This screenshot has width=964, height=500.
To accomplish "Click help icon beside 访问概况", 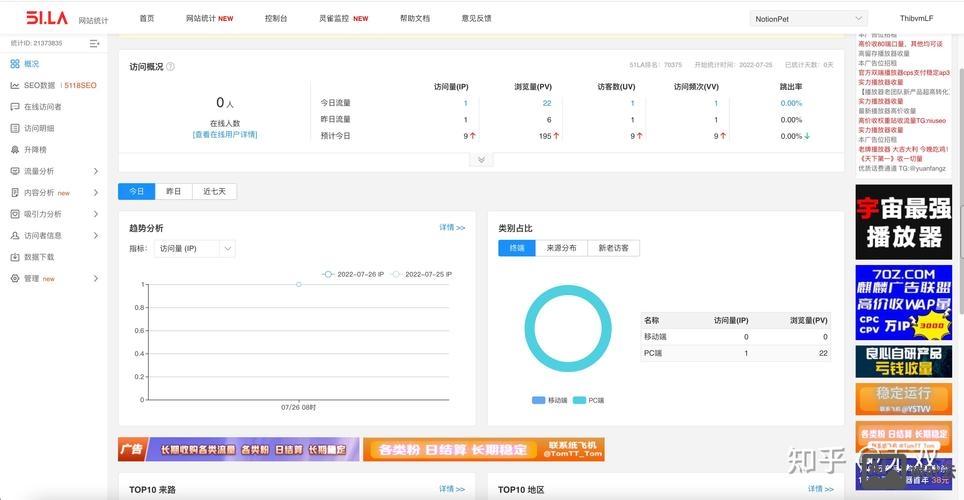I will (170, 66).
